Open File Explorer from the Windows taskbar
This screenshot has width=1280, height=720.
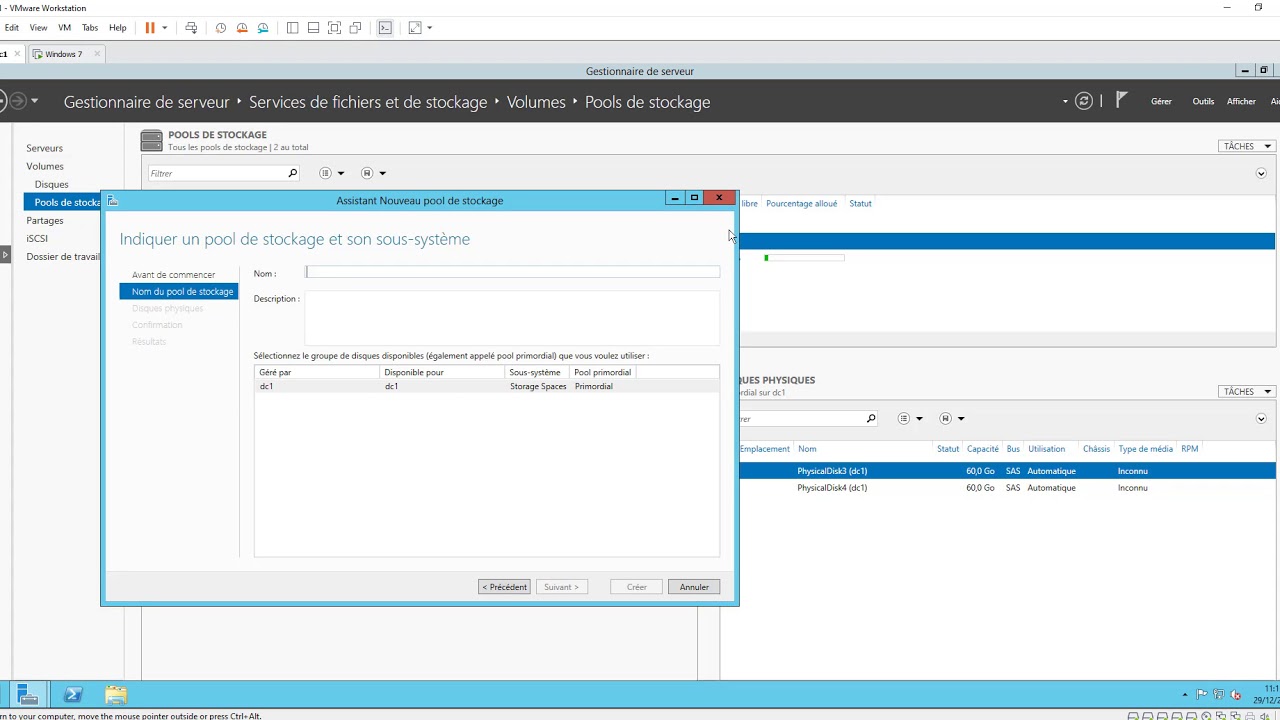click(x=116, y=695)
